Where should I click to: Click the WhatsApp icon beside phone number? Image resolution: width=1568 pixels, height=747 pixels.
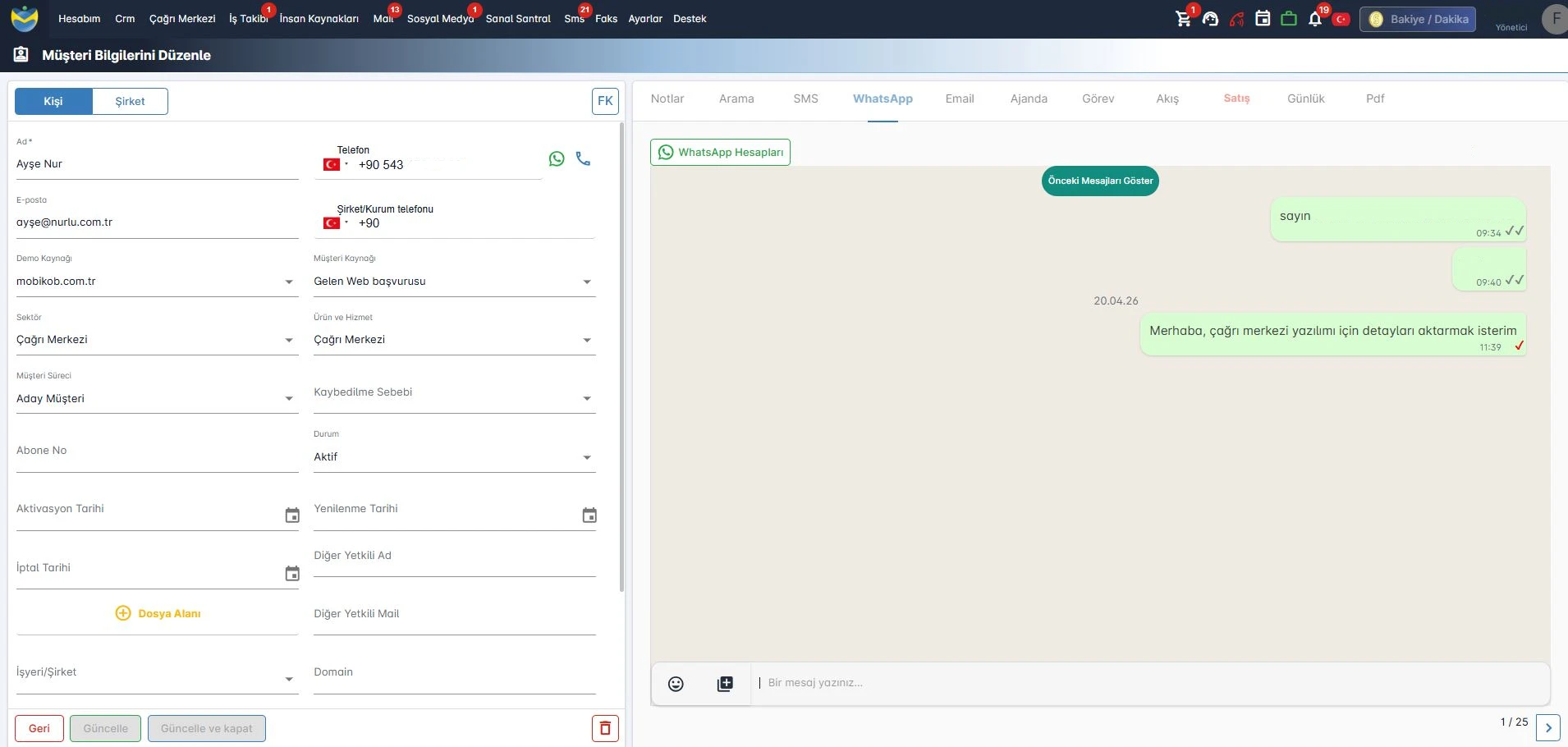(557, 159)
